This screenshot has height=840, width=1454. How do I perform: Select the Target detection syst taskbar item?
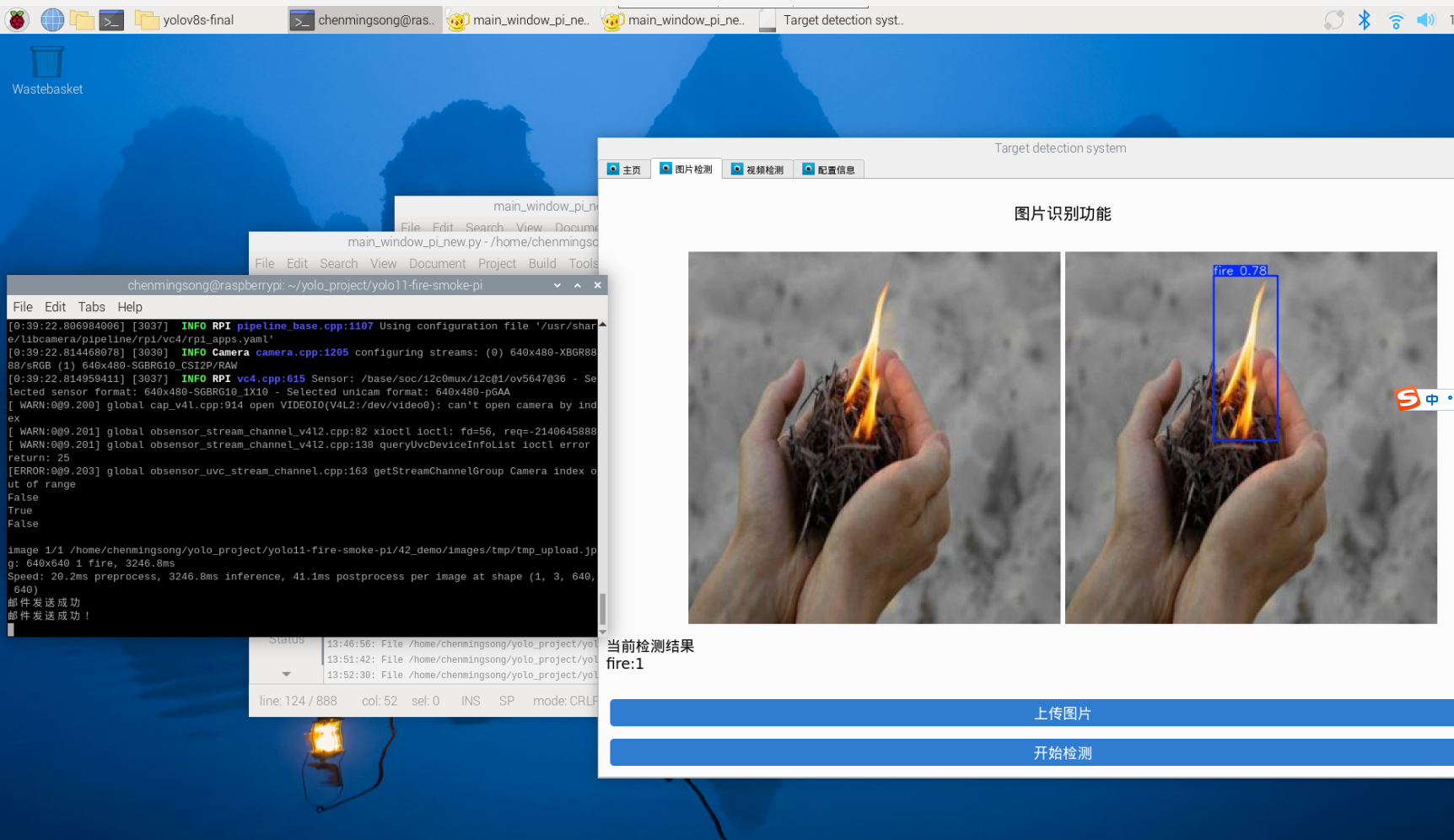point(832,19)
